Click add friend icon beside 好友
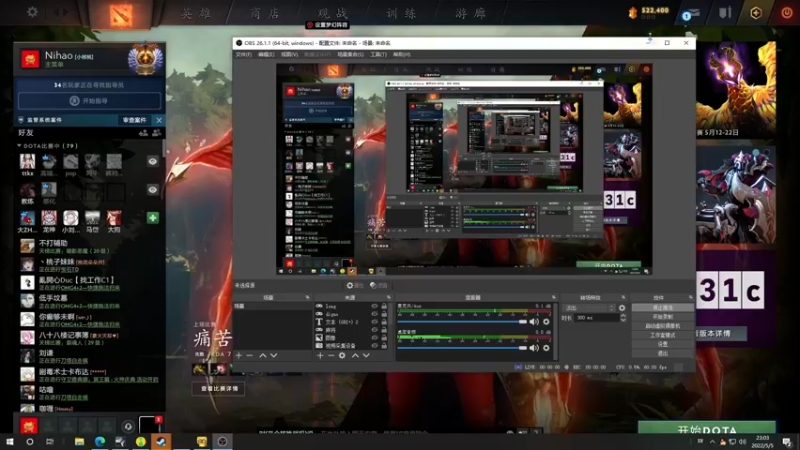This screenshot has width=800, height=450. click(x=143, y=133)
